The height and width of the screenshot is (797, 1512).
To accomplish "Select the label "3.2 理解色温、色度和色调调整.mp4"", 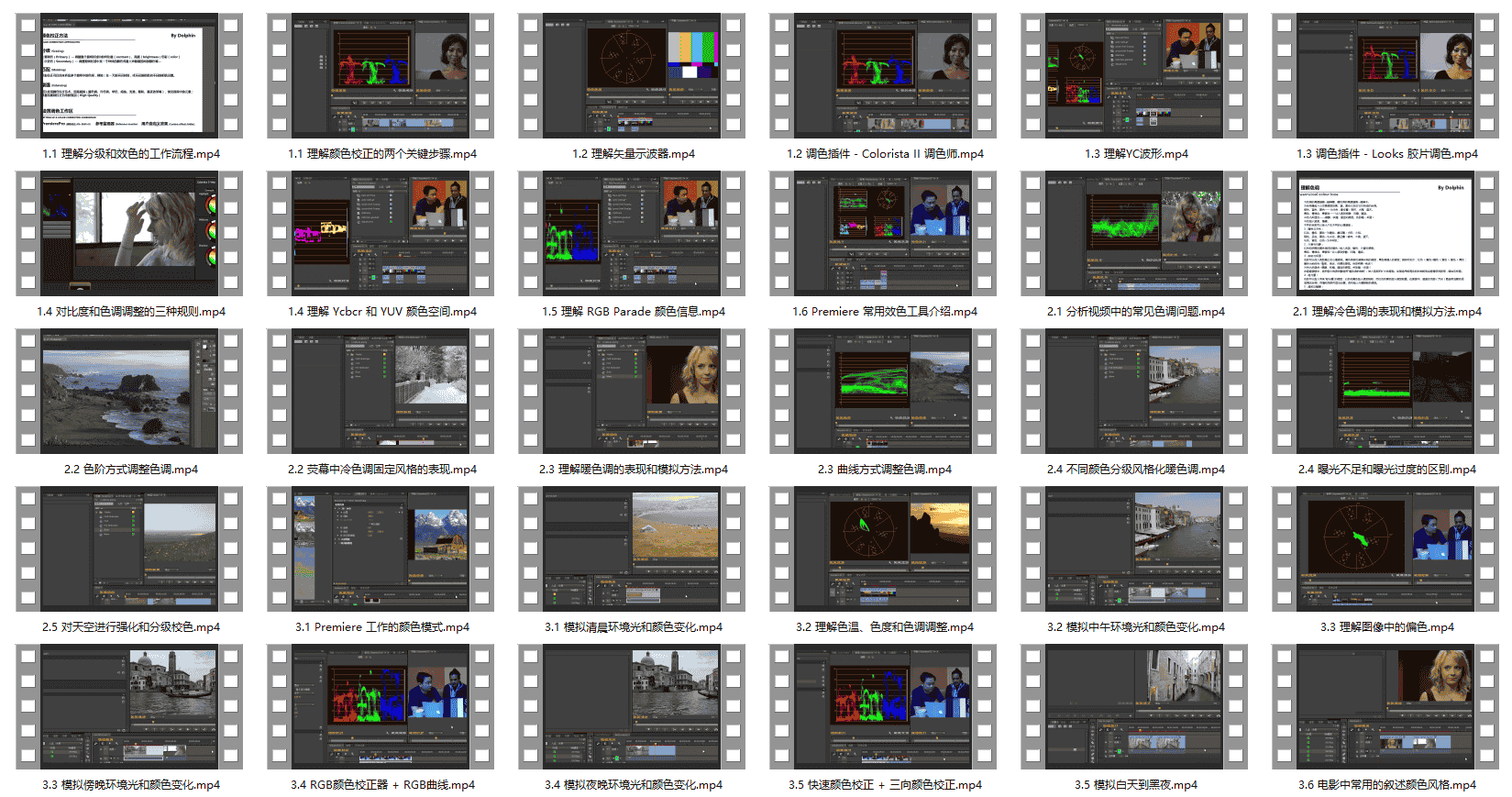I will 885,627.
